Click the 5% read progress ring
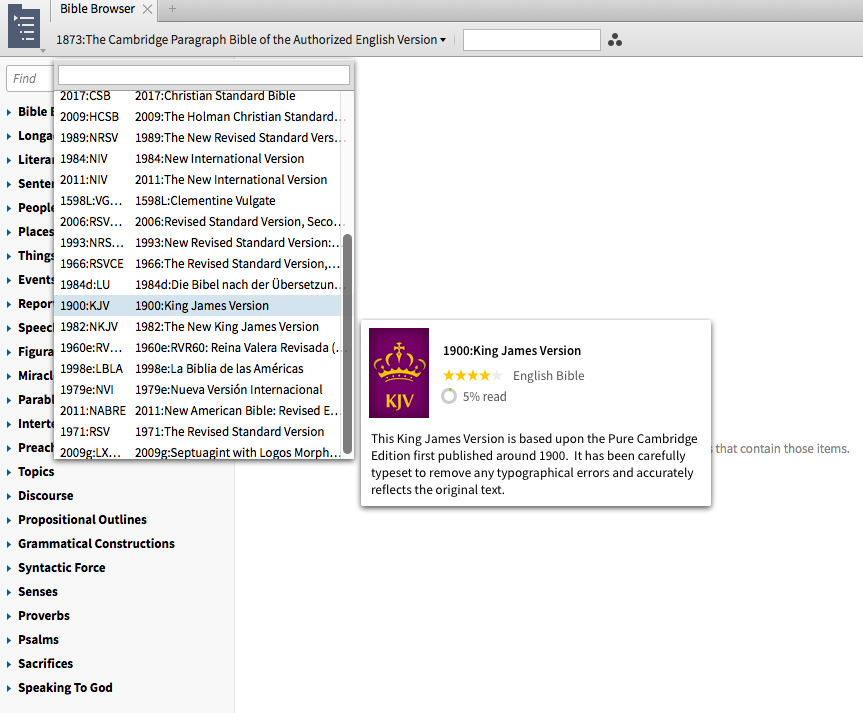The height and width of the screenshot is (713, 863). 449,396
